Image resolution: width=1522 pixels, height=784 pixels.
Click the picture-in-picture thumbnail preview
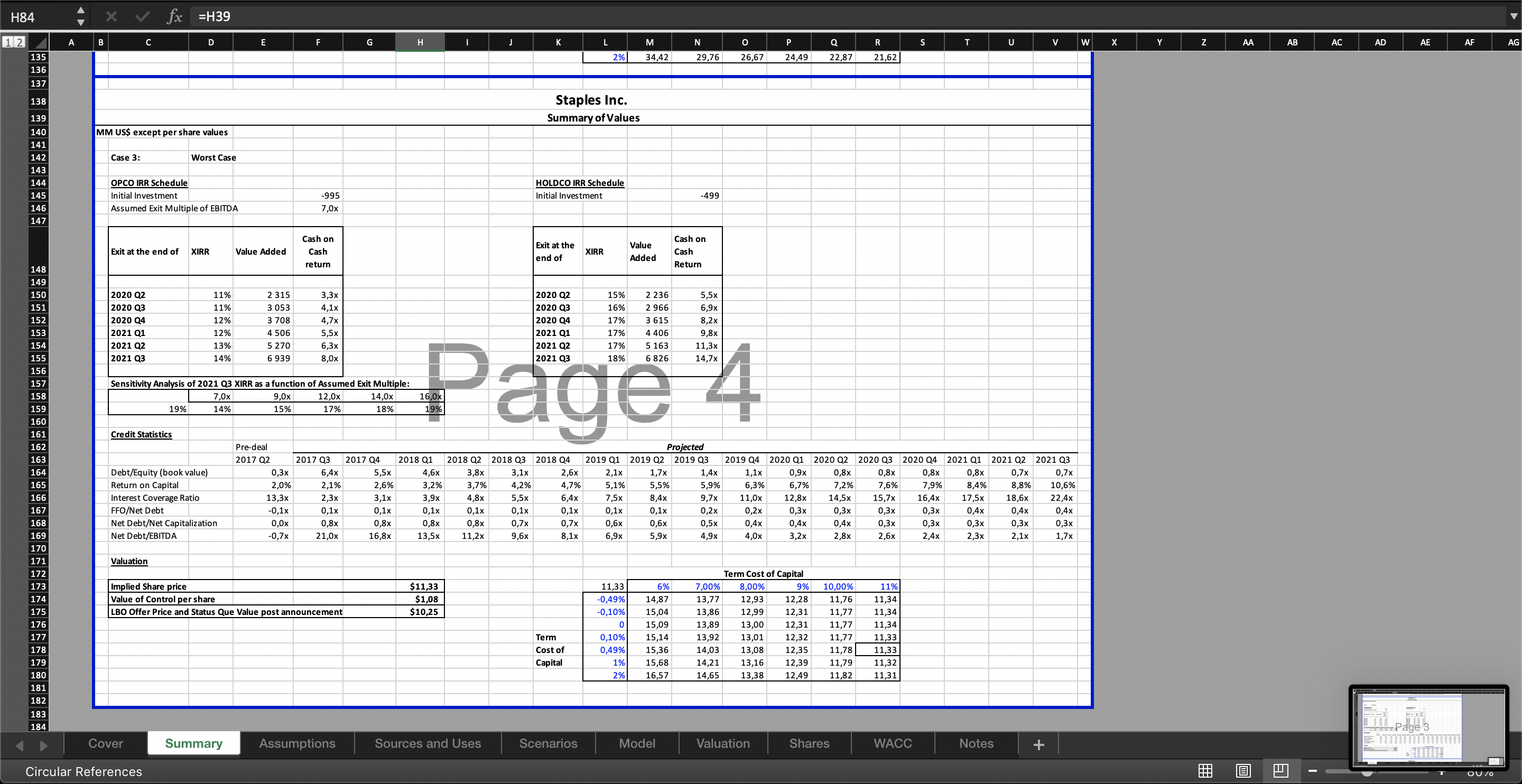point(1428,727)
